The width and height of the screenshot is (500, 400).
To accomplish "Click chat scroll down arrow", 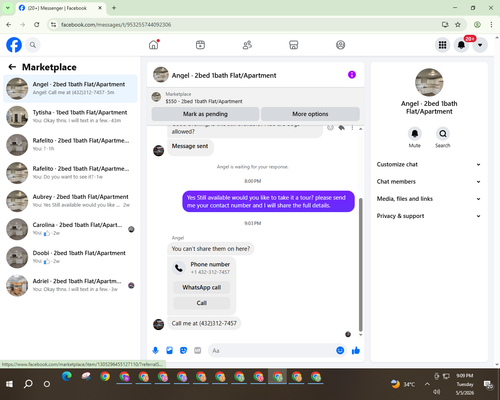I will [360, 335].
